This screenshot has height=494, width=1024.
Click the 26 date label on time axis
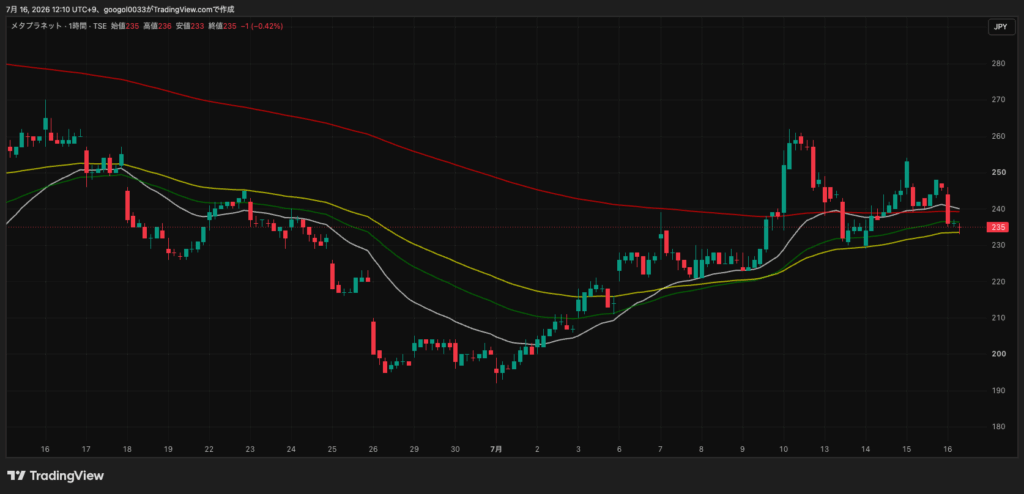coord(373,450)
